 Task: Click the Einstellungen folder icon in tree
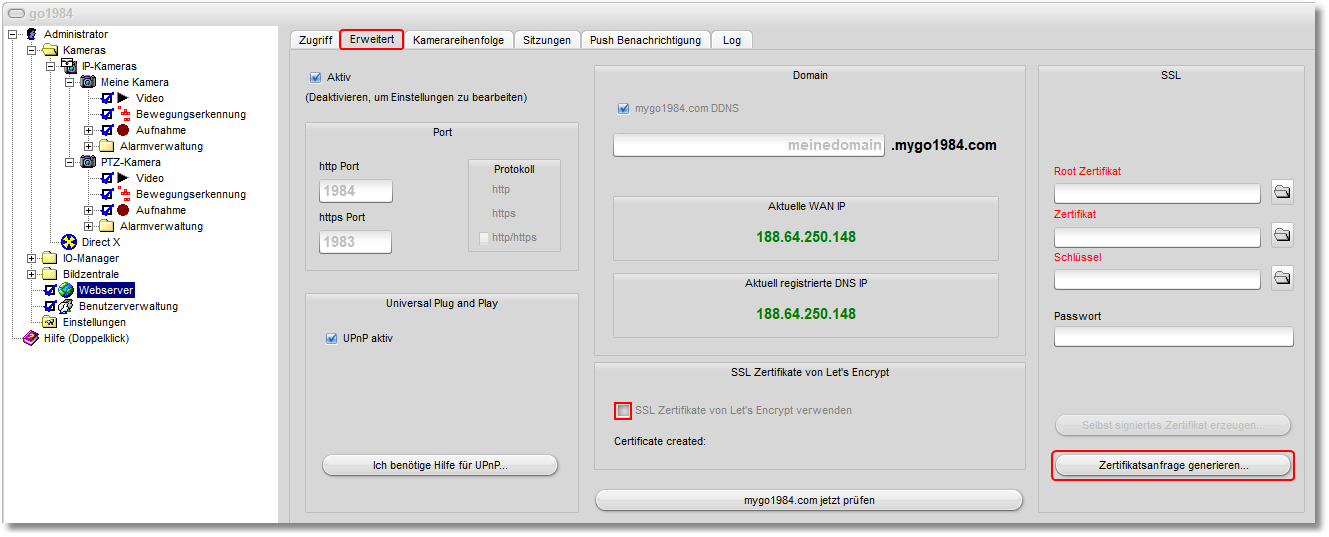(49, 322)
